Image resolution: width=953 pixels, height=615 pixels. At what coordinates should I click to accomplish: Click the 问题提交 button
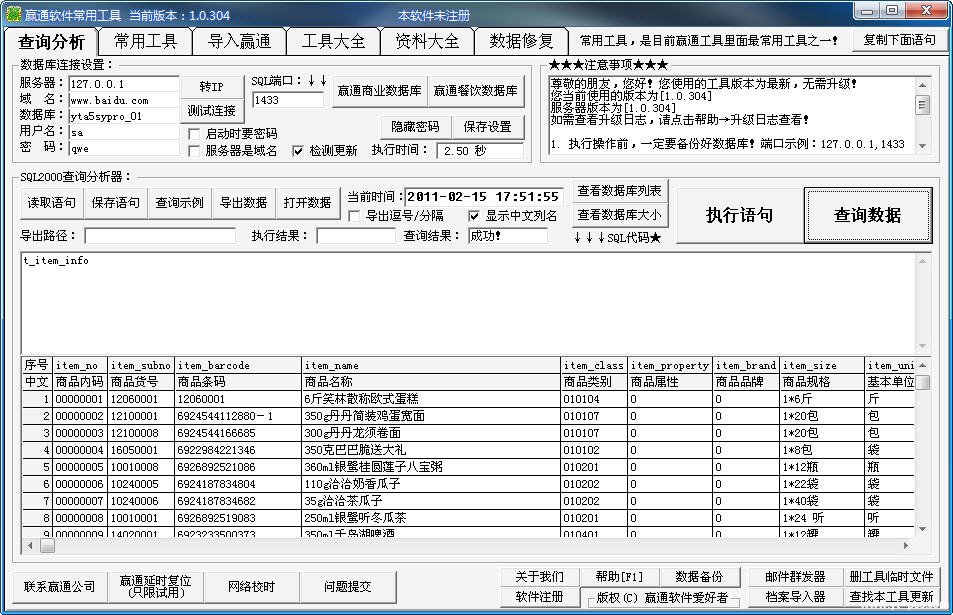pyautogui.click(x=348, y=587)
